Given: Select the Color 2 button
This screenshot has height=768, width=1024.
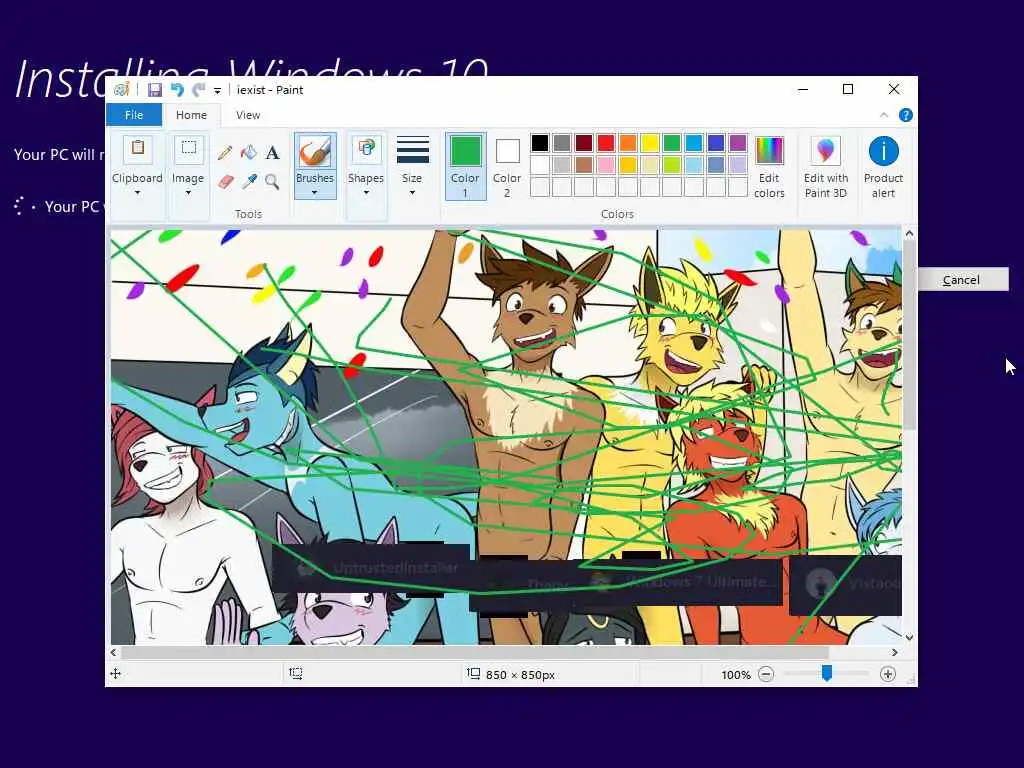Looking at the screenshot, I should click(x=507, y=167).
